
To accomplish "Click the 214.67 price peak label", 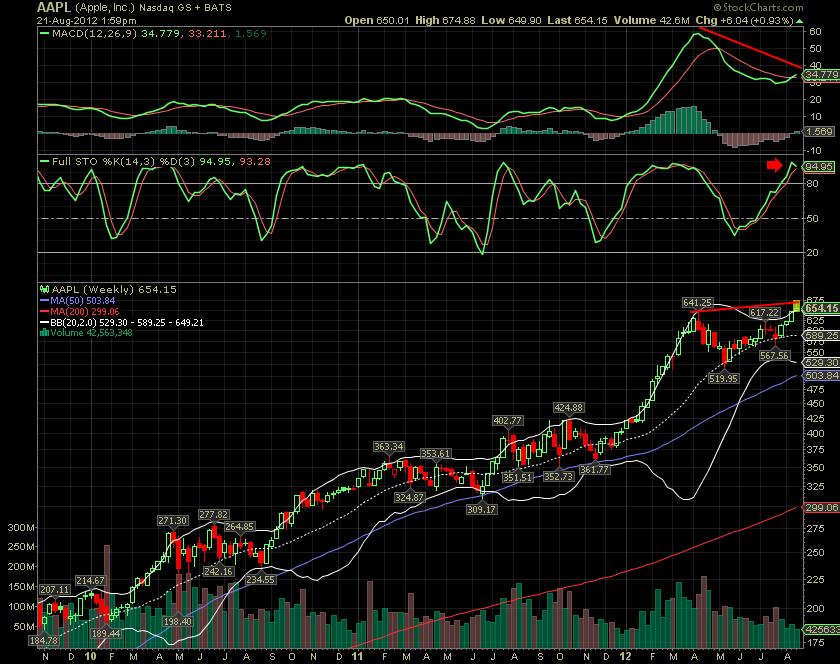I will coord(91,580).
